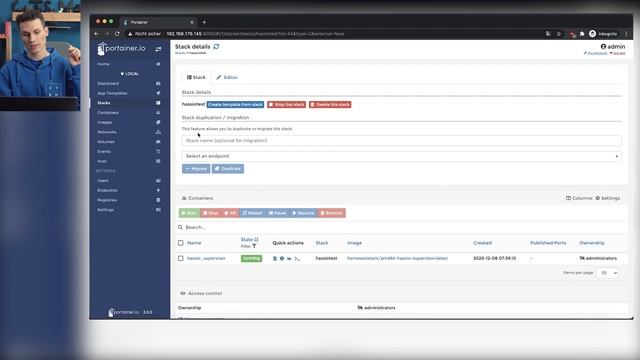Reload the page in the browser
Viewport: 640px width, 360px height.
coord(117,33)
